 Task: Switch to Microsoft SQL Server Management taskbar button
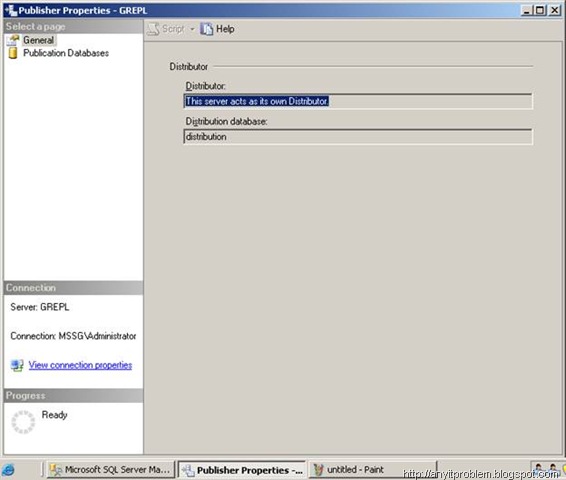[x=110, y=470]
